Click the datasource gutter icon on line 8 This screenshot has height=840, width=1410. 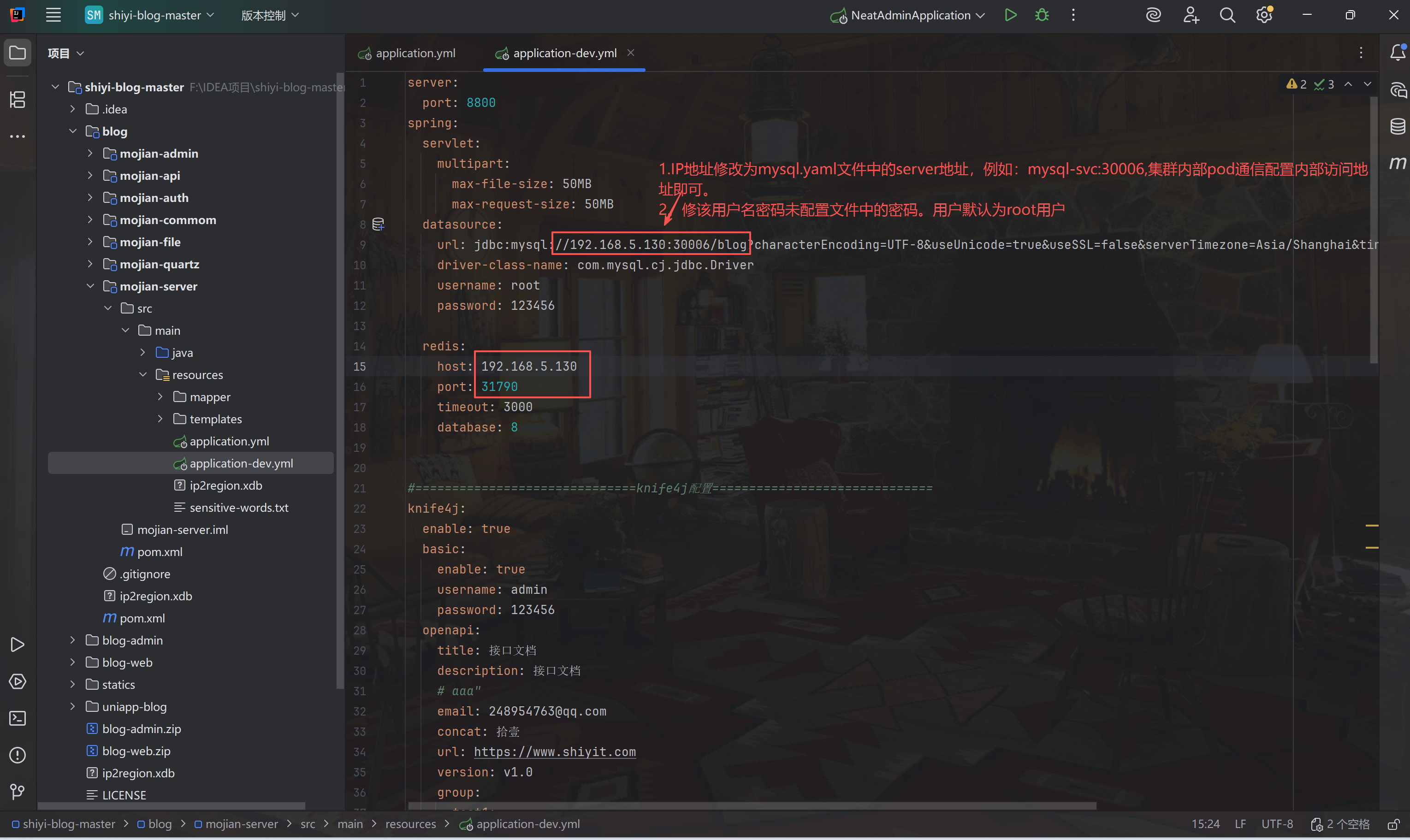point(378,225)
